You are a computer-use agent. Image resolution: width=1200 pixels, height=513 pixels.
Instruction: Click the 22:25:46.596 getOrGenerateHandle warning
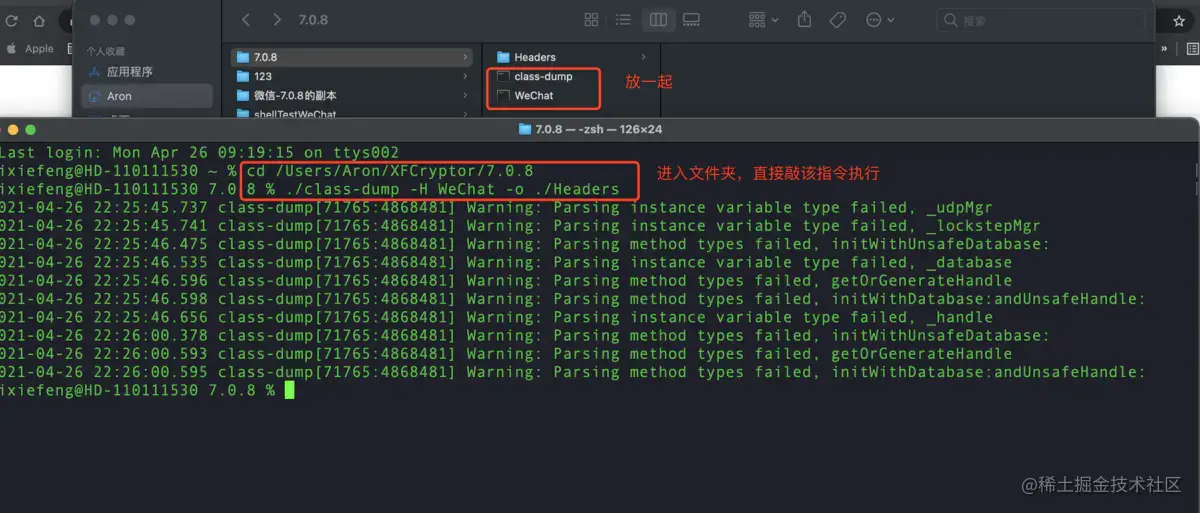(506, 281)
